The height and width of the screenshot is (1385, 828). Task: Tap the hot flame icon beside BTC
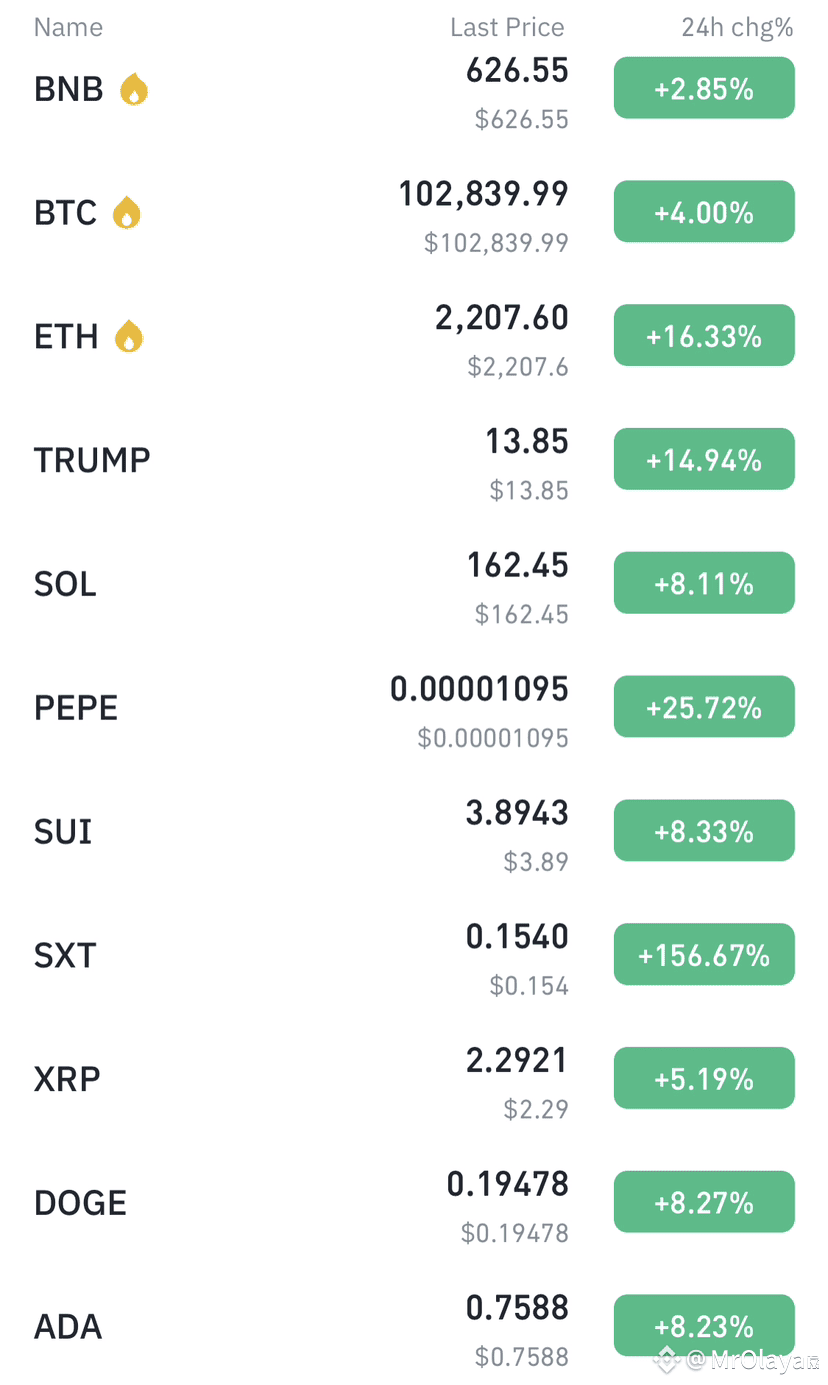(x=126, y=213)
